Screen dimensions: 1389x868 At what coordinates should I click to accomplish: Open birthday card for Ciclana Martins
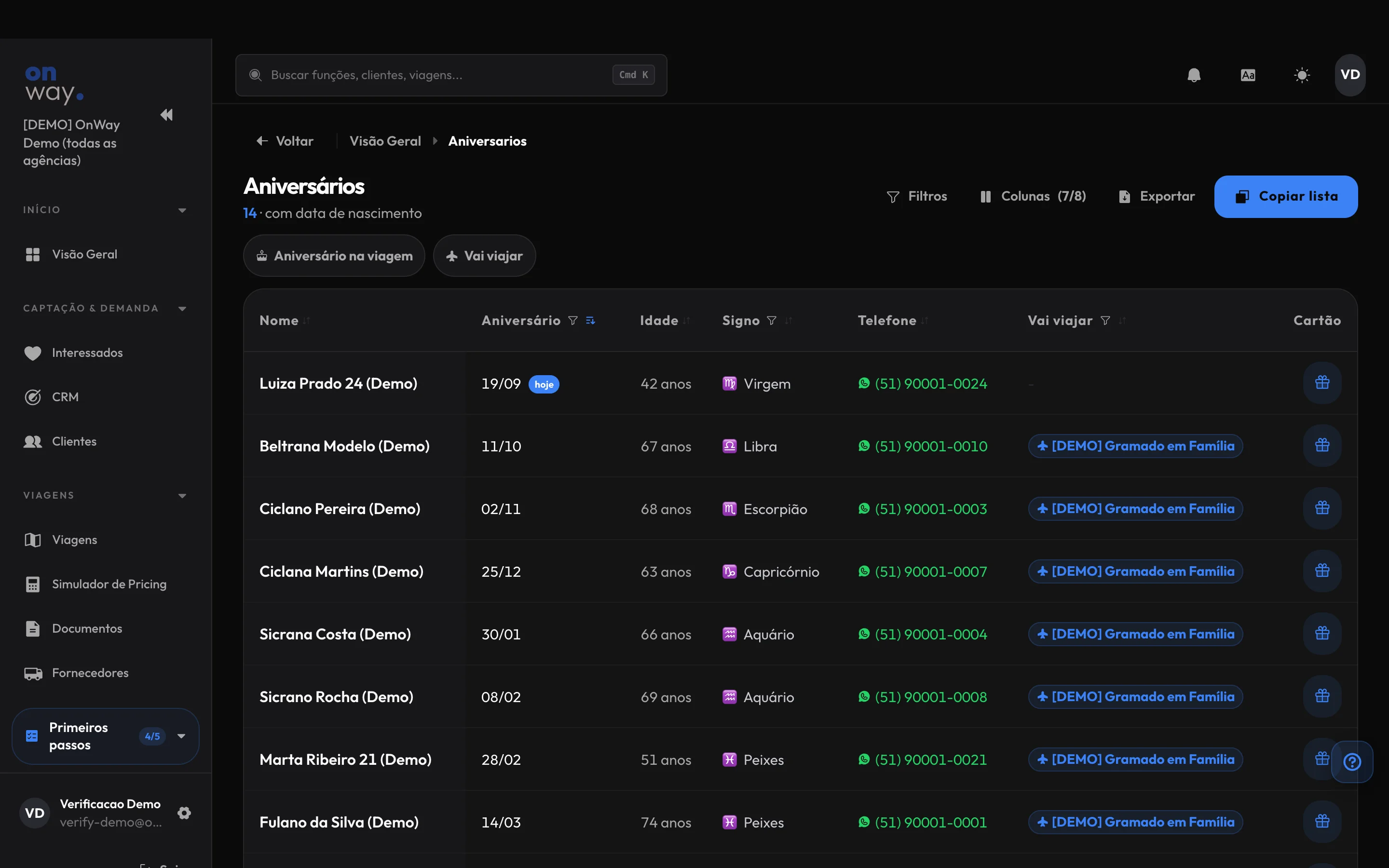pyautogui.click(x=1322, y=571)
